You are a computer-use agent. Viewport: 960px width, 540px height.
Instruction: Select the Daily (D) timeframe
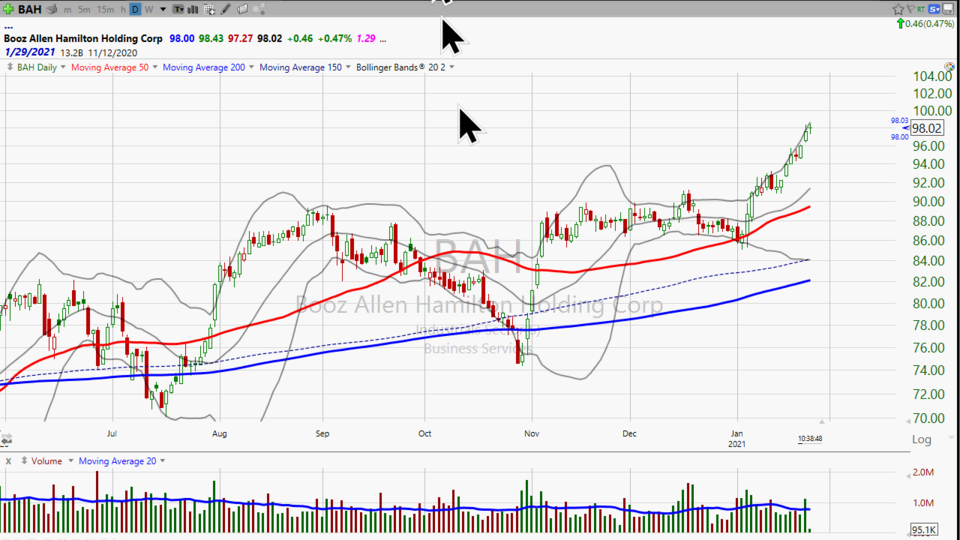135,10
